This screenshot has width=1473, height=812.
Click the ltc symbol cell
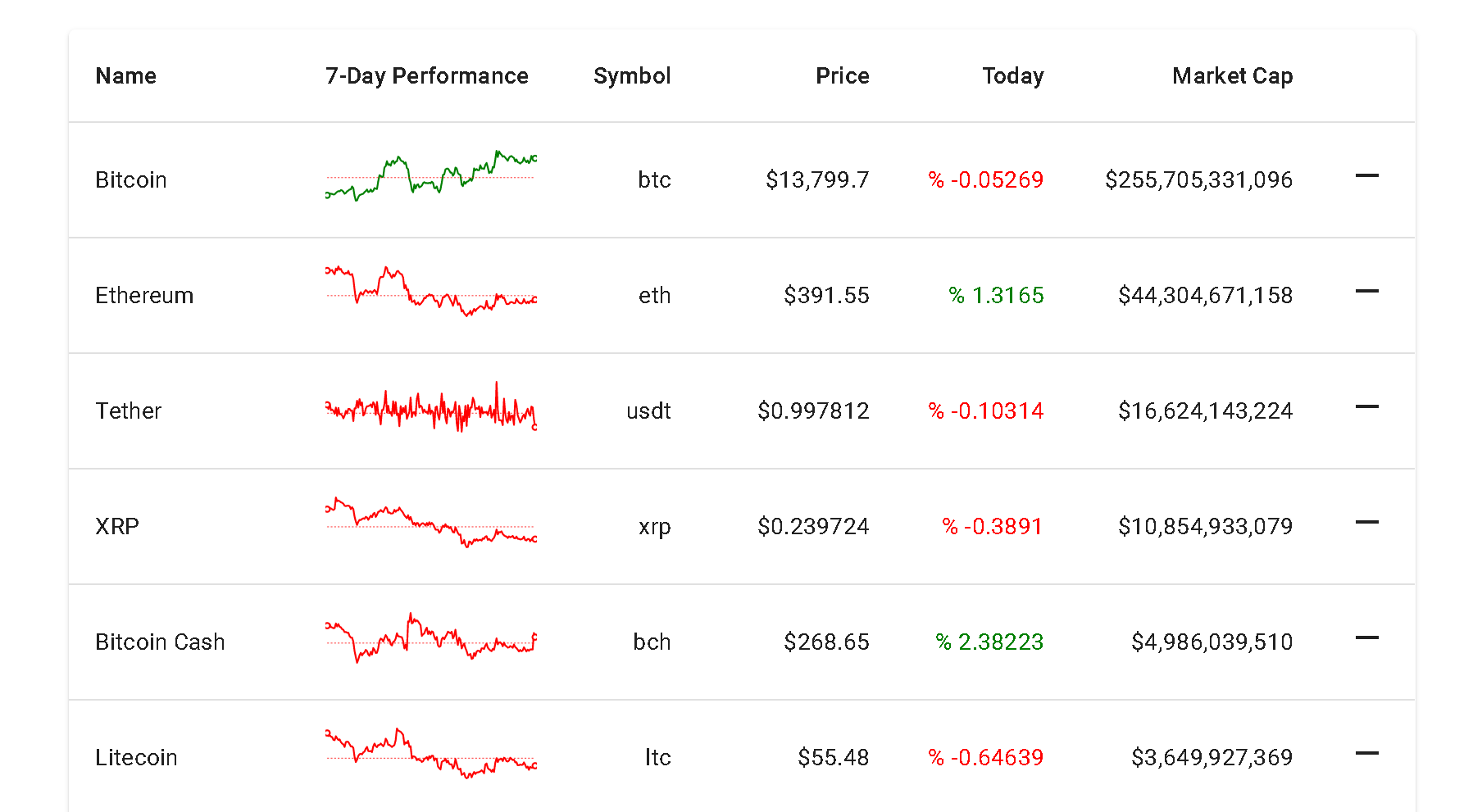coord(657,758)
